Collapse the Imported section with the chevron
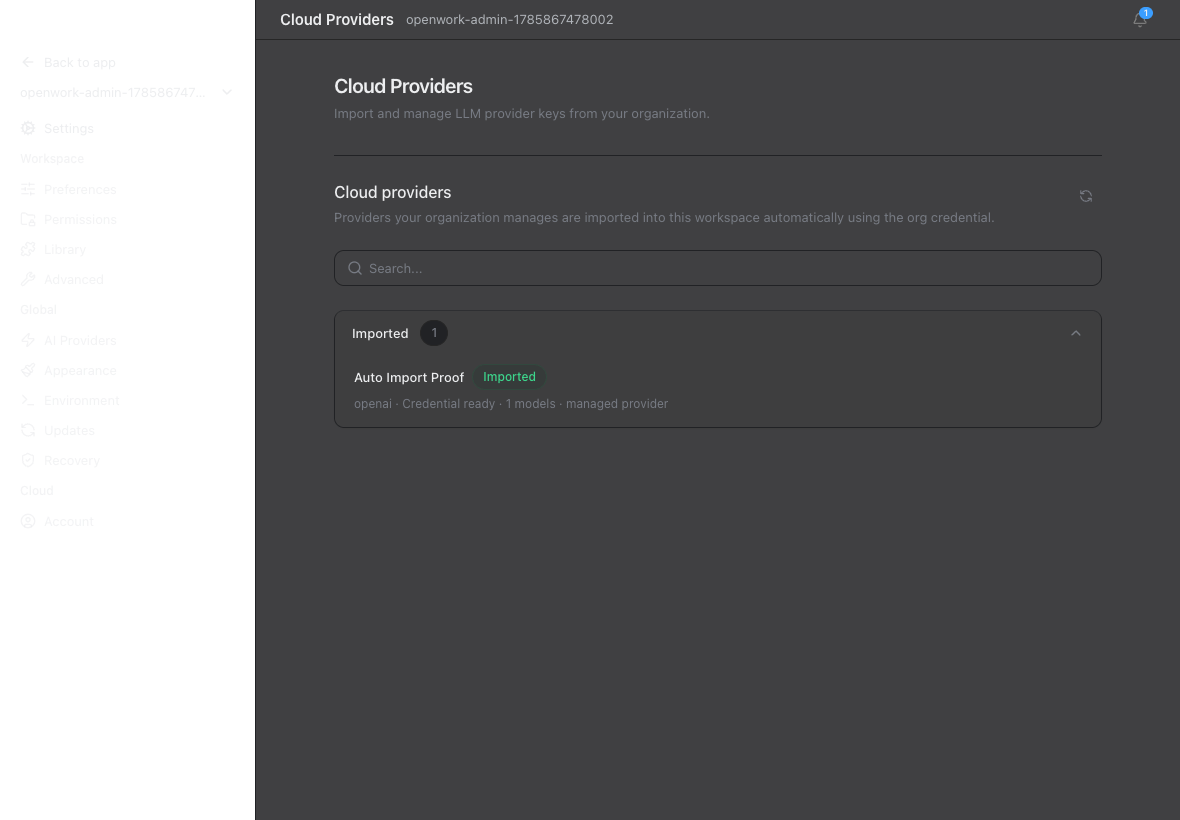The height and width of the screenshot is (820, 1180). point(1075,333)
